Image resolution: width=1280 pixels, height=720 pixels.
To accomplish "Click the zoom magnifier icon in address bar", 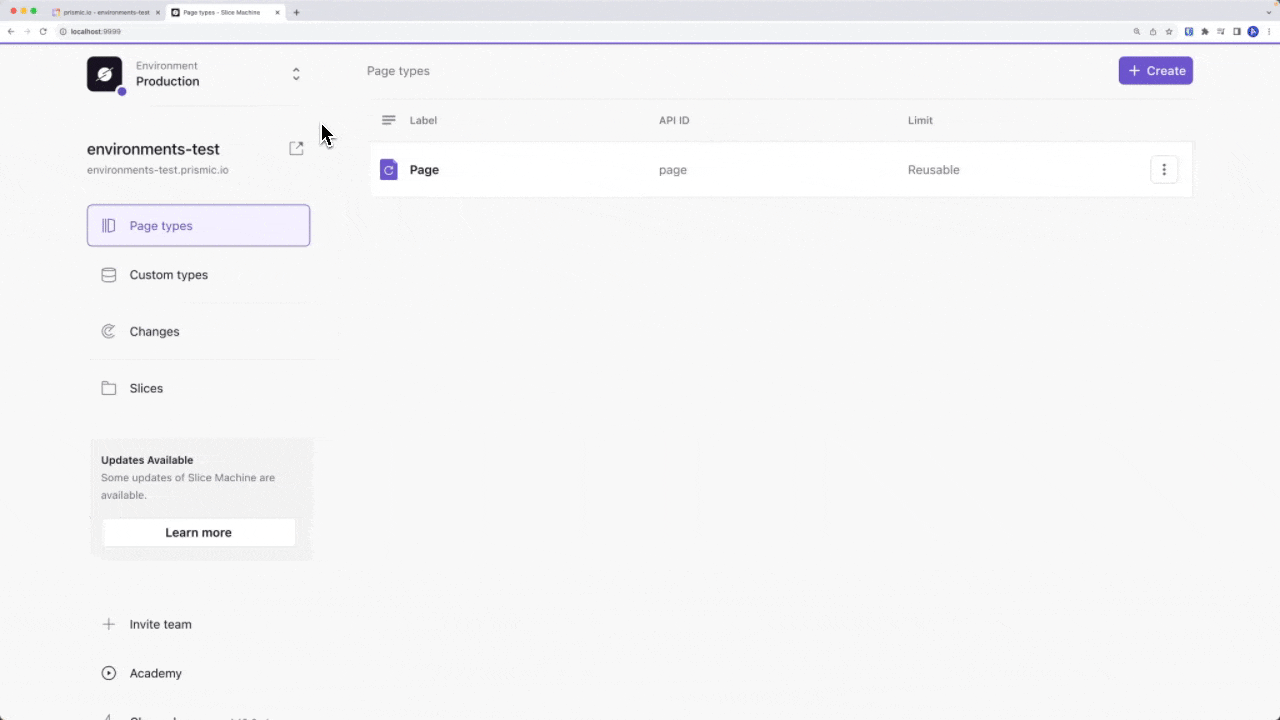I will [x=1137, y=31].
